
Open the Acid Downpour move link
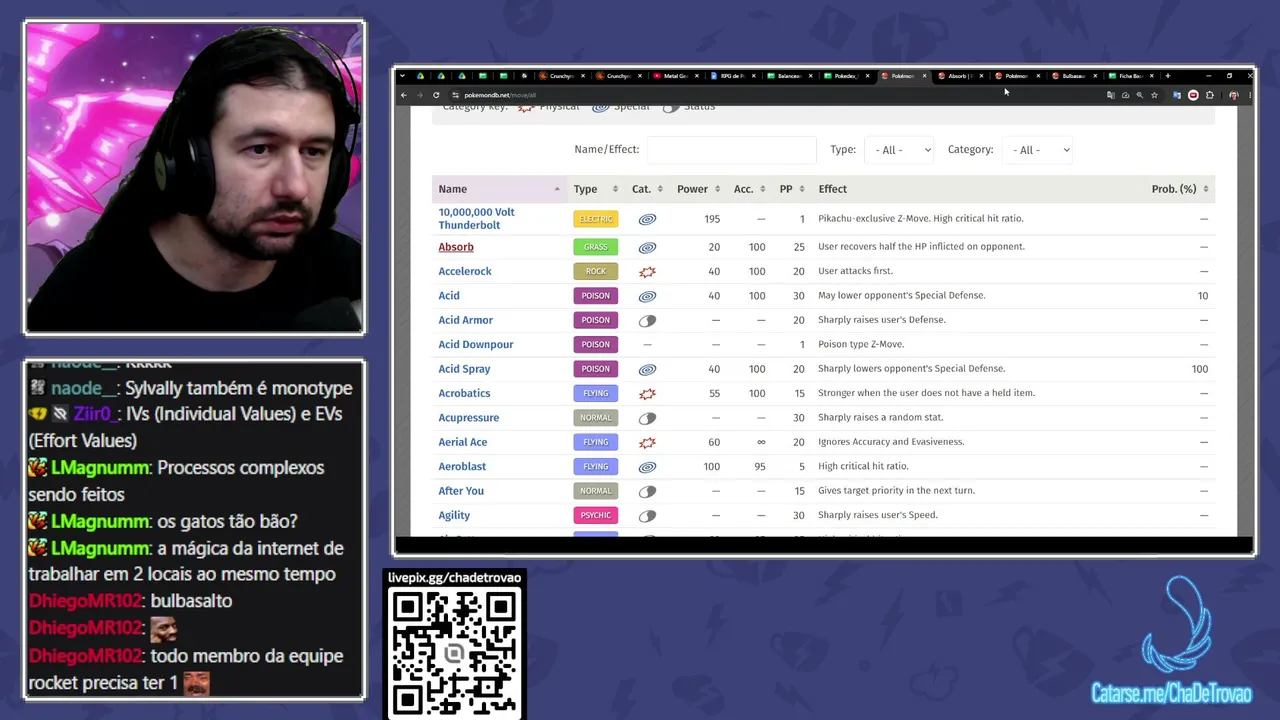tap(475, 344)
